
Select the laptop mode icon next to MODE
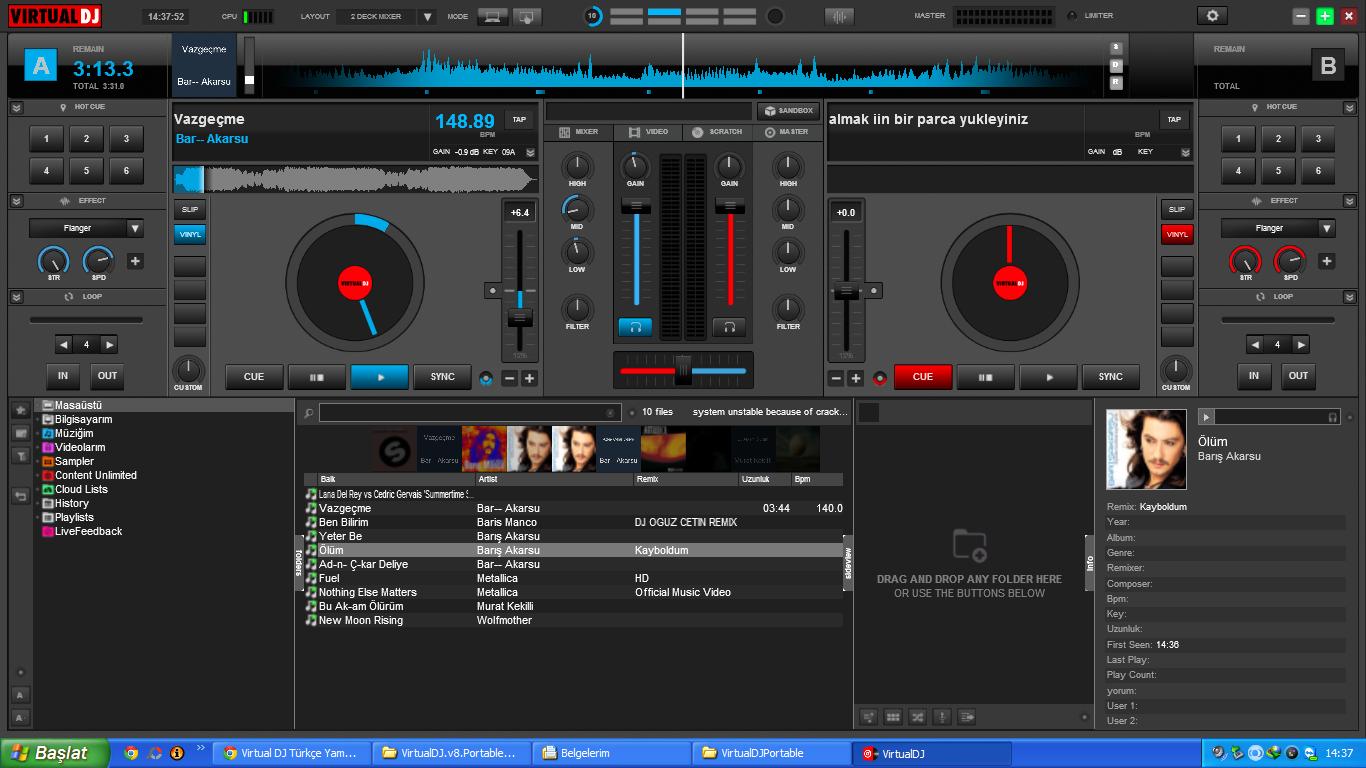click(491, 16)
